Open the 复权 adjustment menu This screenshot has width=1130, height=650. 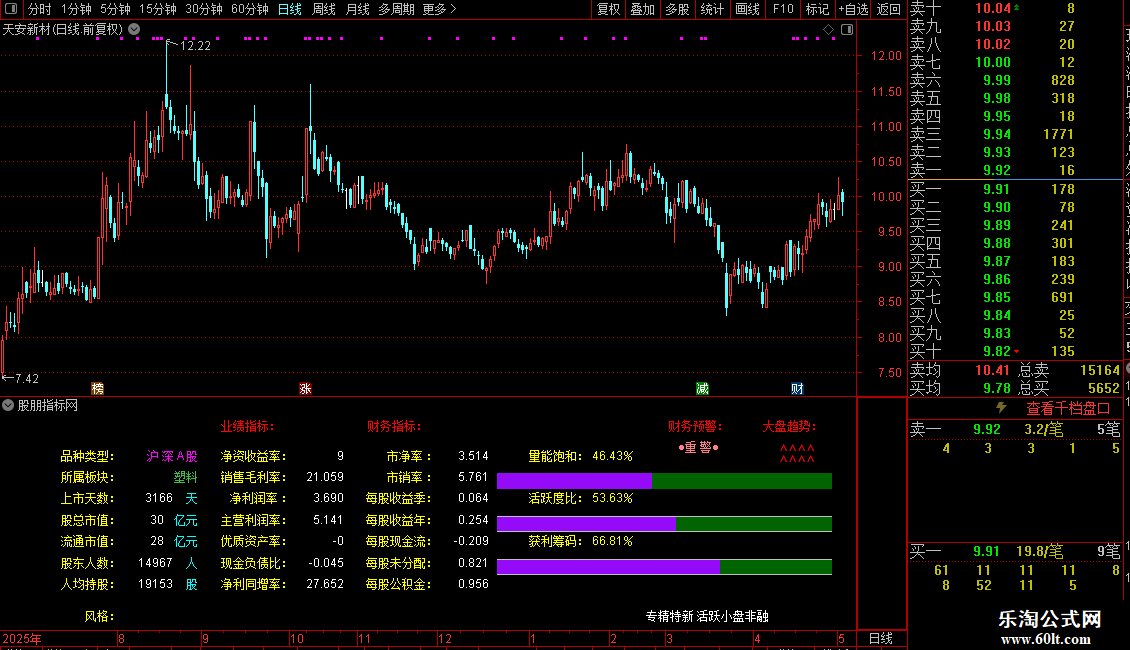608,9
